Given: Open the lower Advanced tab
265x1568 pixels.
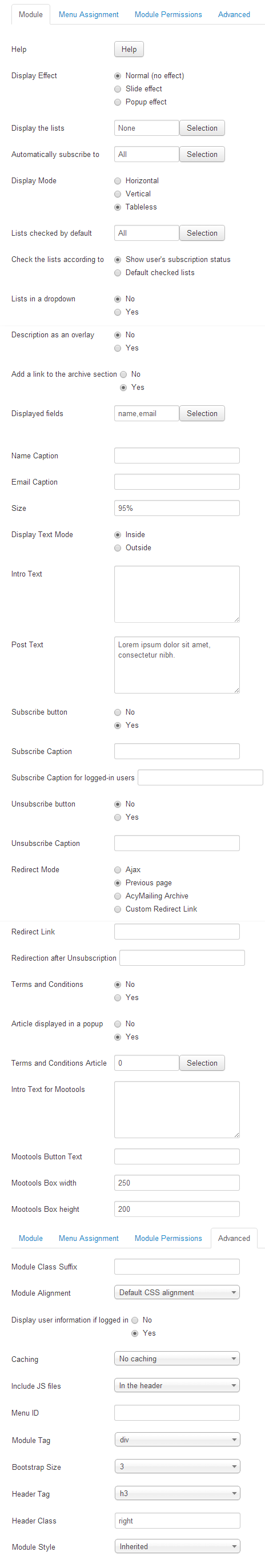Looking at the screenshot, I should (x=234, y=1238).
